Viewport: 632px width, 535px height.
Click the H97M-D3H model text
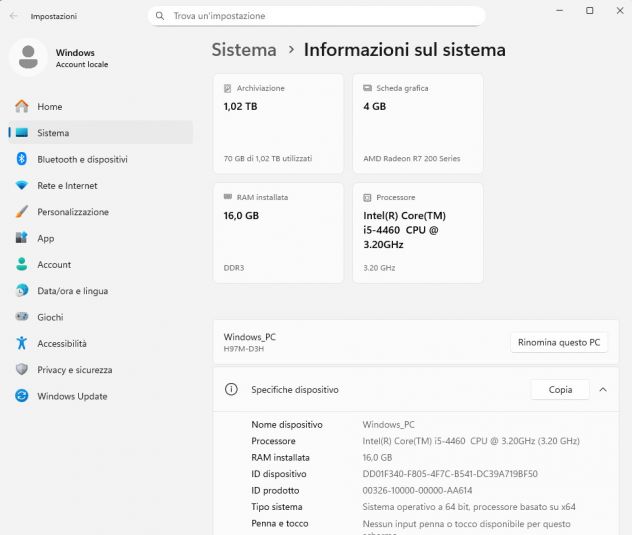click(244, 349)
